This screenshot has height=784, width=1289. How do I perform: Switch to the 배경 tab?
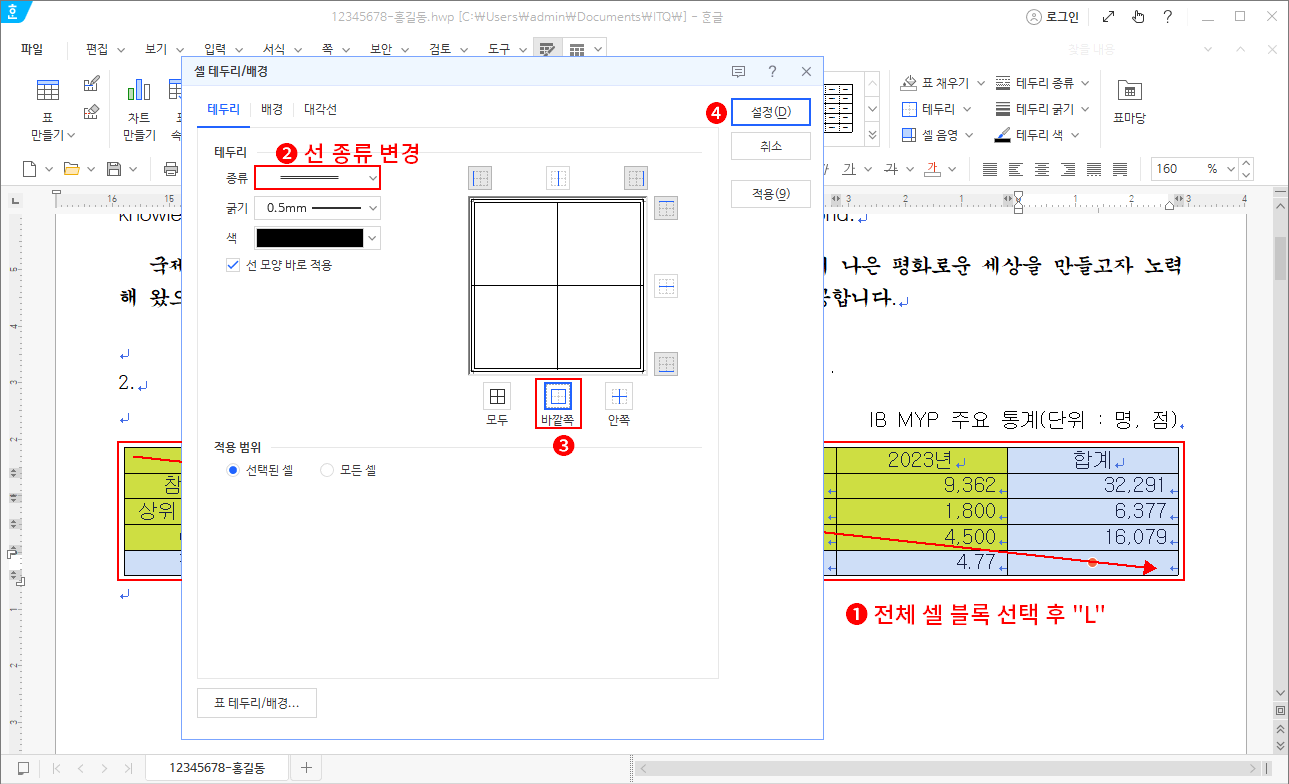[x=272, y=109]
